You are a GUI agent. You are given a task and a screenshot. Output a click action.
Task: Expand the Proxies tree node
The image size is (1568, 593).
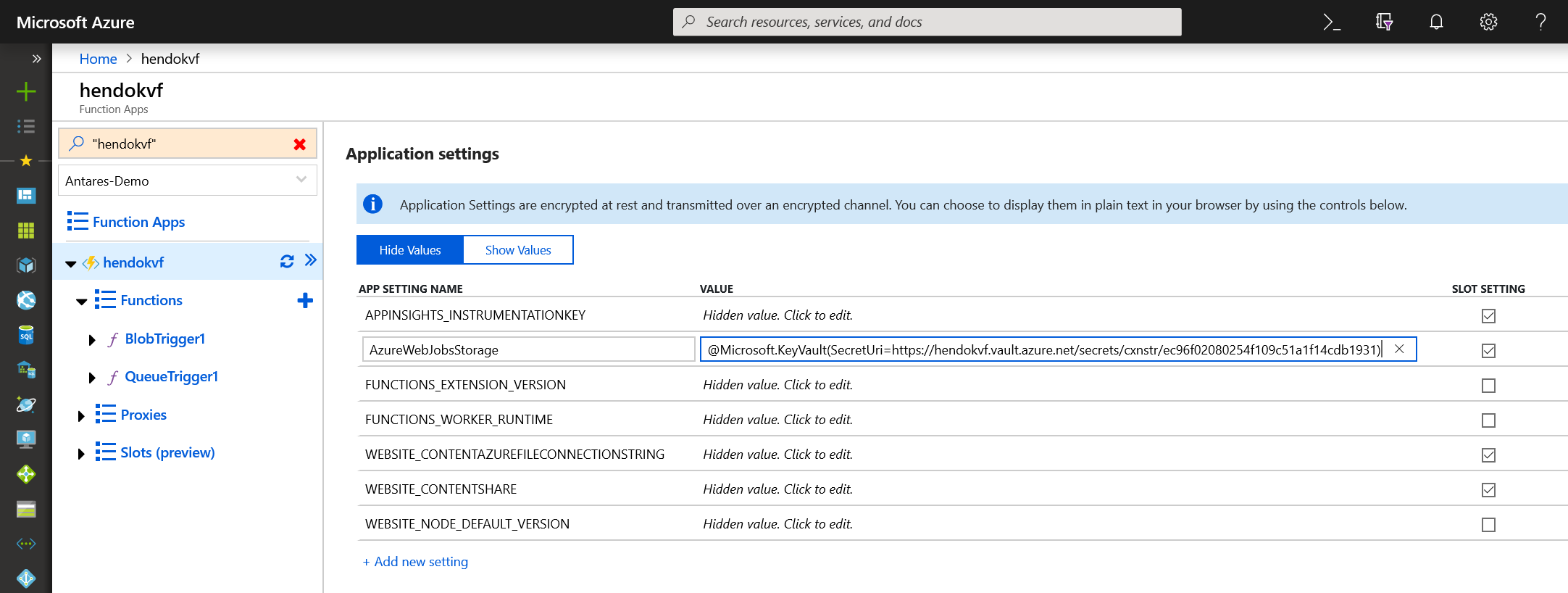[x=81, y=416]
